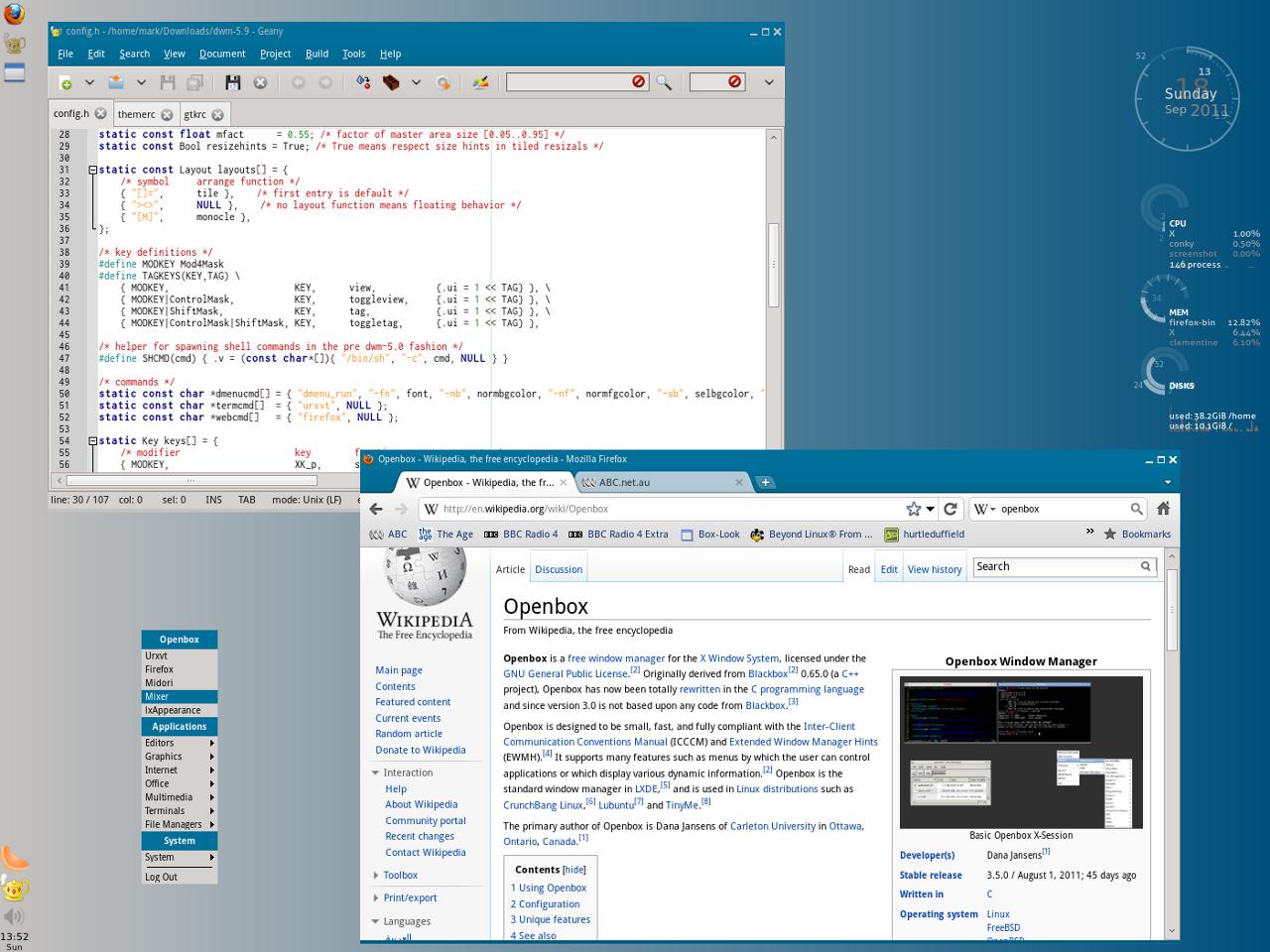Click the Compile icon in Geany toolbar
This screenshot has height=952, width=1270.
[x=363, y=82]
